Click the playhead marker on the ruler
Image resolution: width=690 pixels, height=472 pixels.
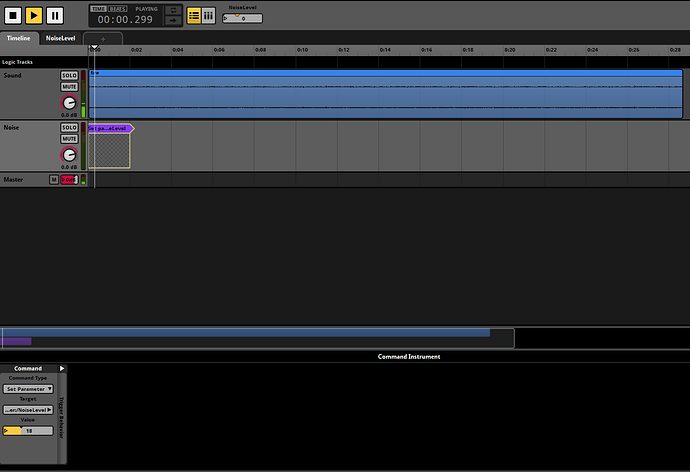point(94,47)
